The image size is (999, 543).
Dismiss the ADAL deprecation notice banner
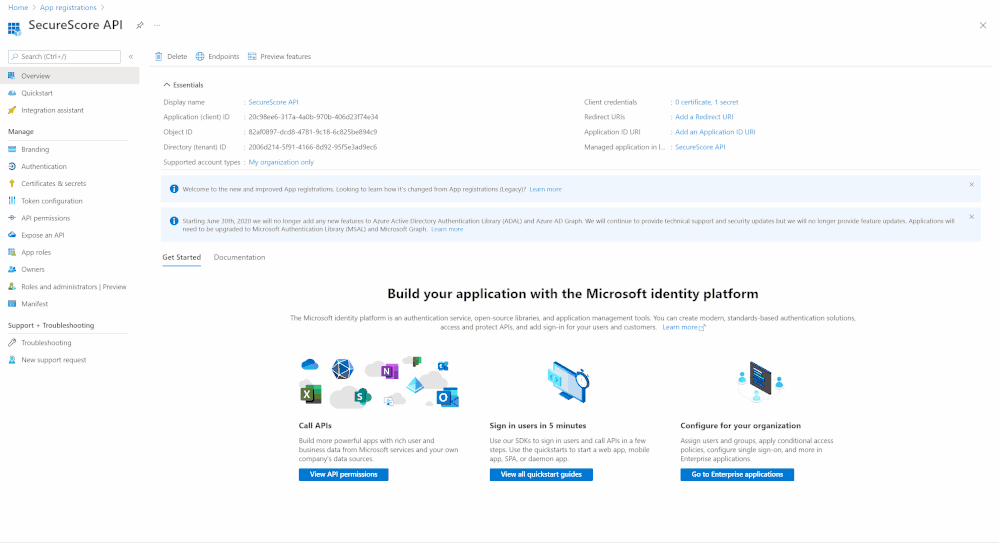pyautogui.click(x=972, y=217)
